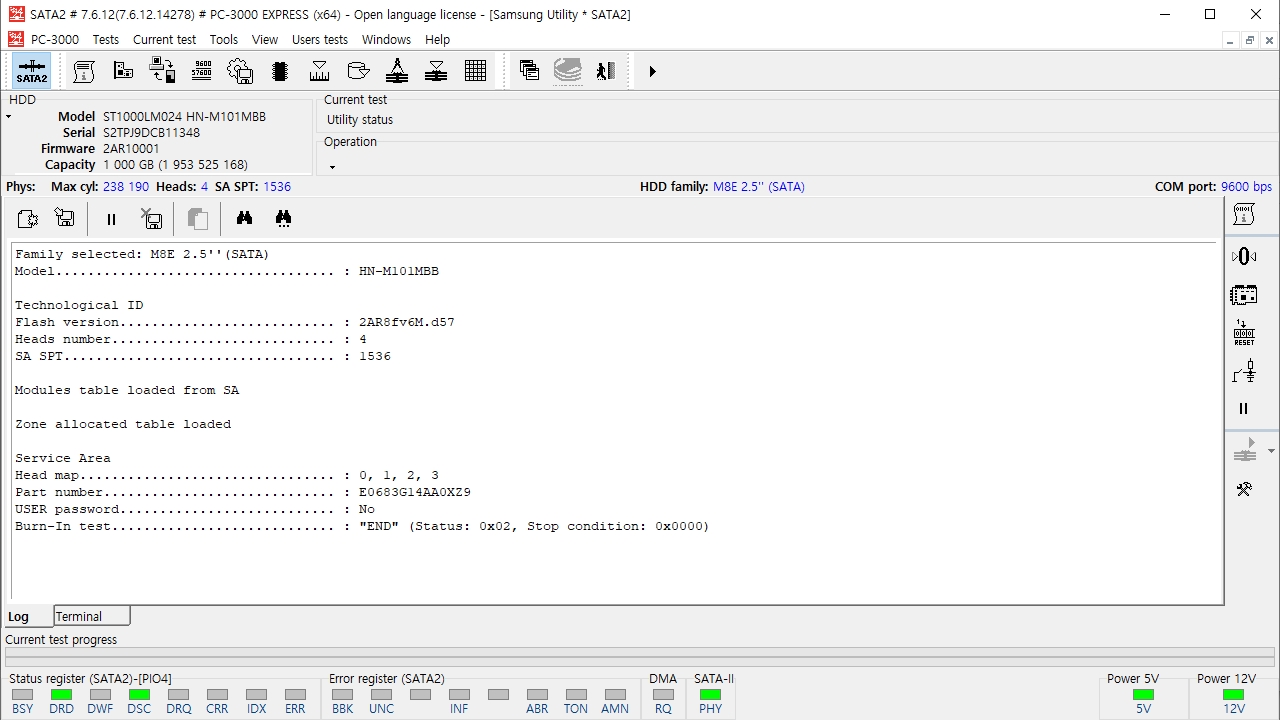Select the Log tab
This screenshot has width=1280, height=720.
tap(27, 616)
